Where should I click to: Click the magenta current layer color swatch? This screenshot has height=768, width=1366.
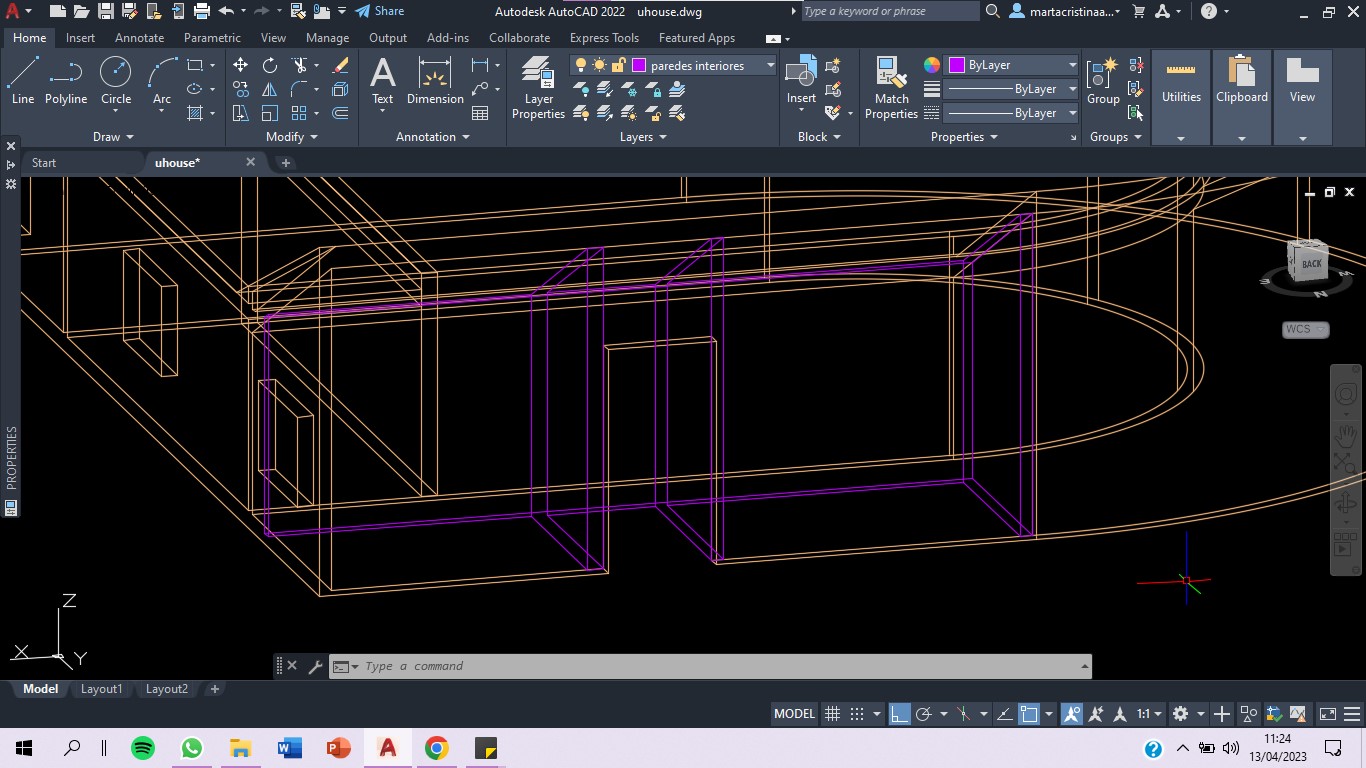(x=639, y=65)
